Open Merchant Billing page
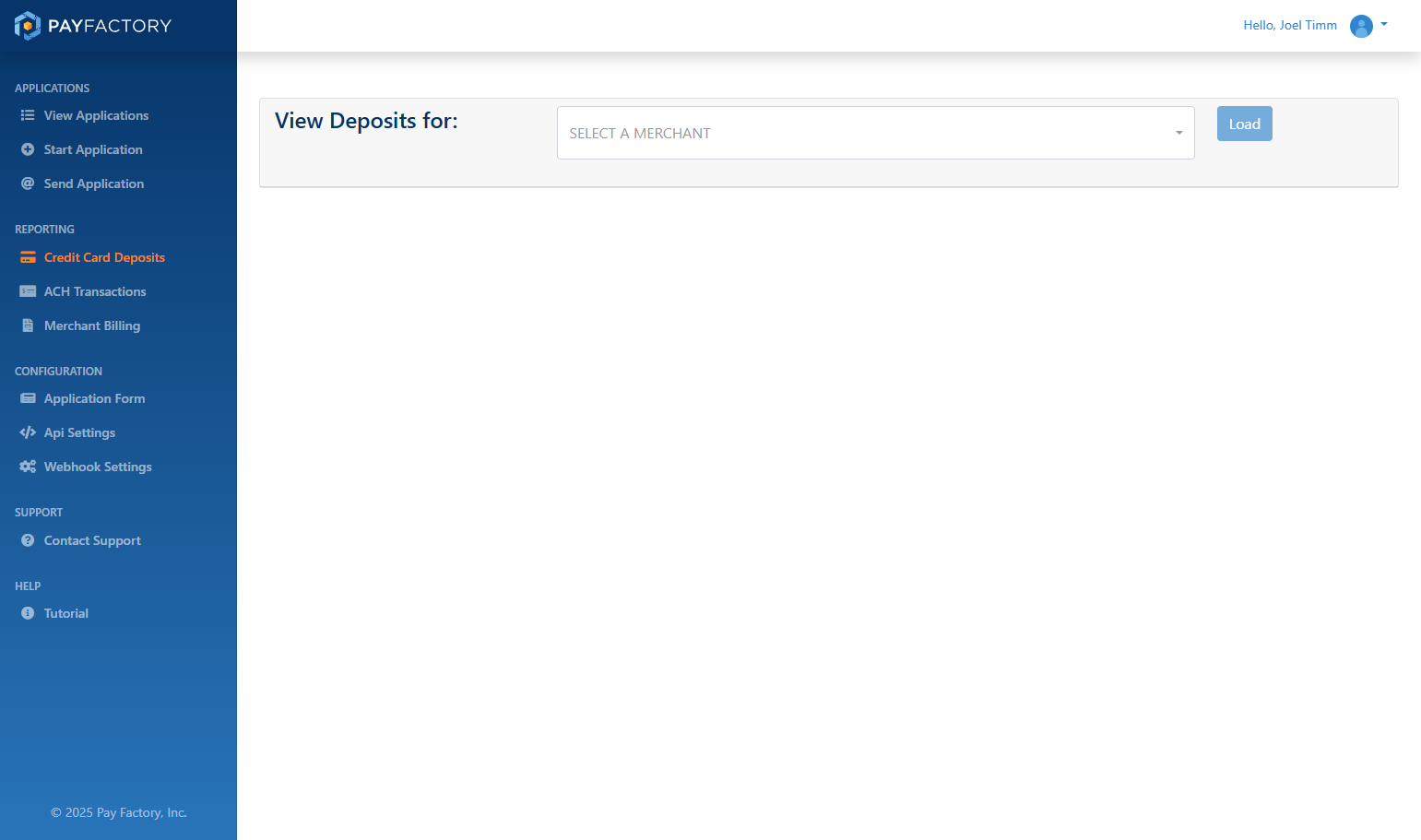 click(x=92, y=325)
